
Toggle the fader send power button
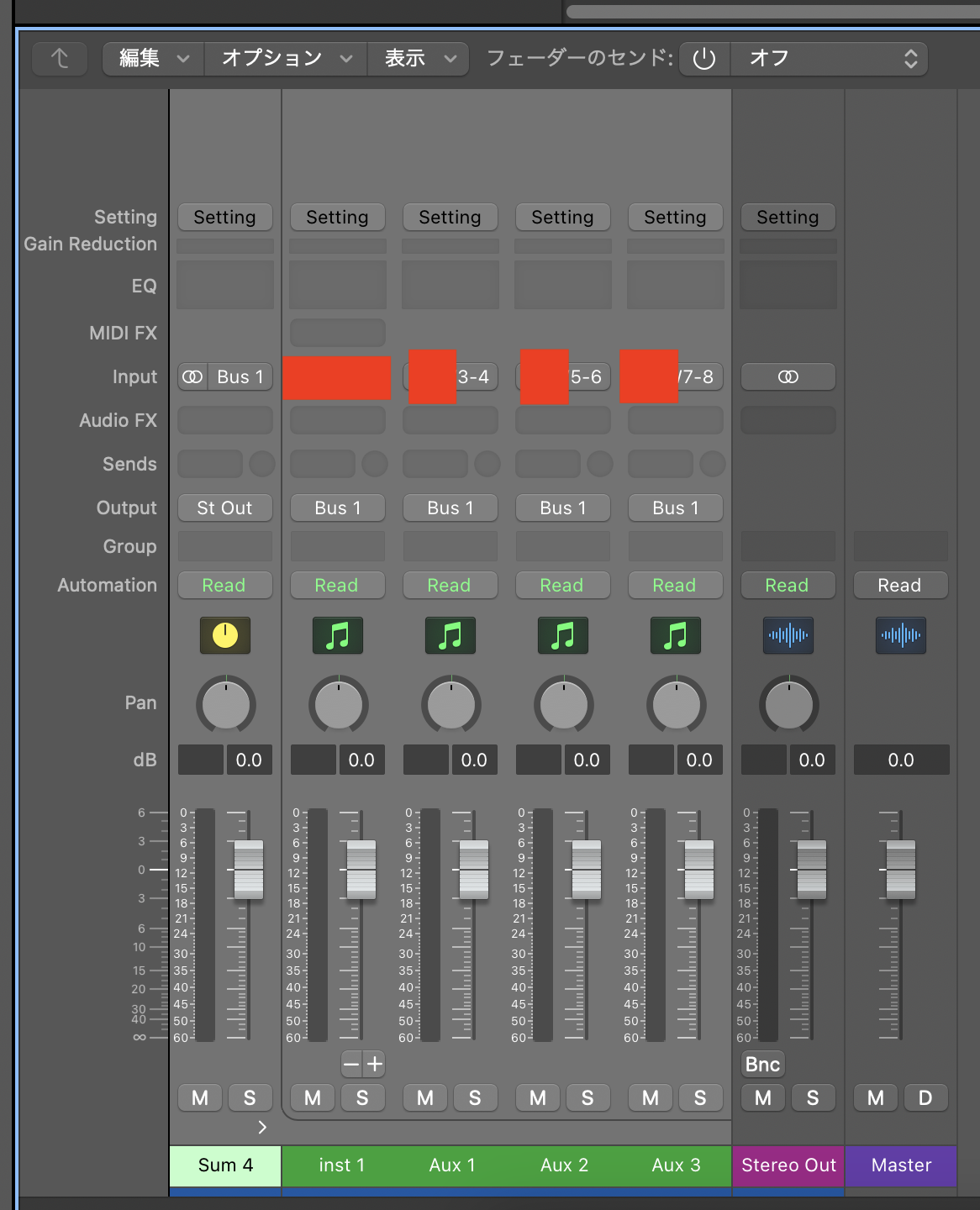coord(704,59)
